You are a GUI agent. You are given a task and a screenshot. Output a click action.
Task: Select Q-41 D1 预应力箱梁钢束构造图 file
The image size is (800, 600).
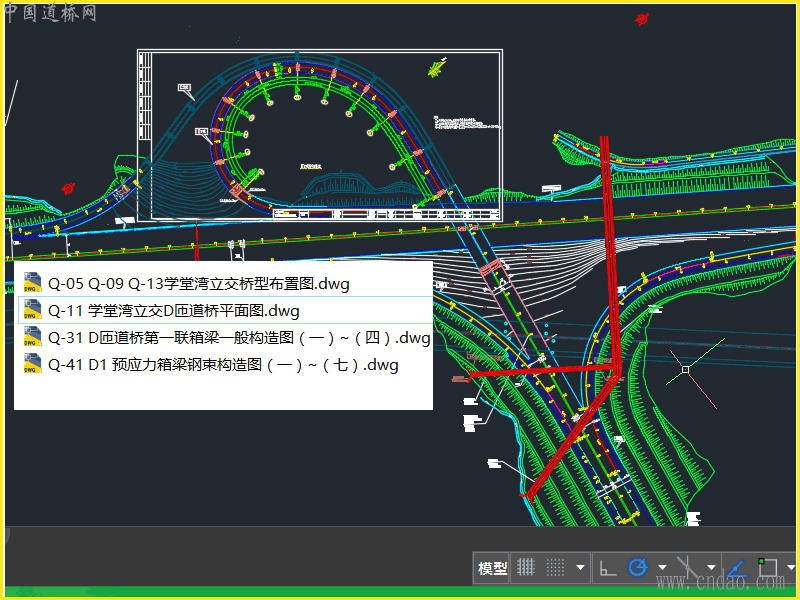pos(223,364)
